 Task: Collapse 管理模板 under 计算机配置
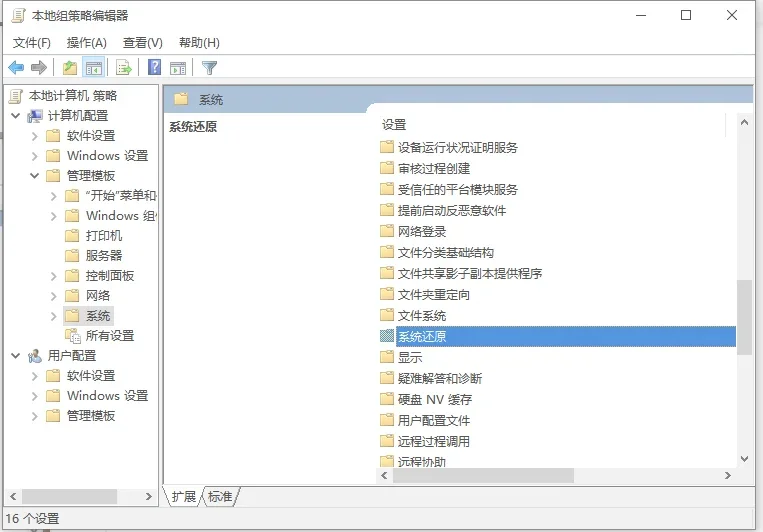point(35,176)
